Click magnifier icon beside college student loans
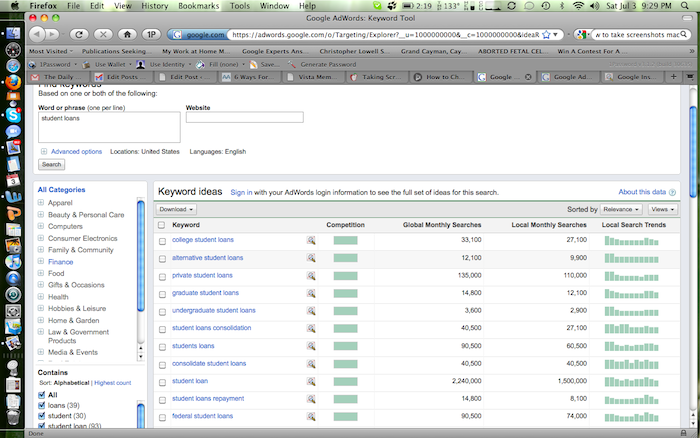The height and width of the screenshot is (438, 700). coord(311,240)
